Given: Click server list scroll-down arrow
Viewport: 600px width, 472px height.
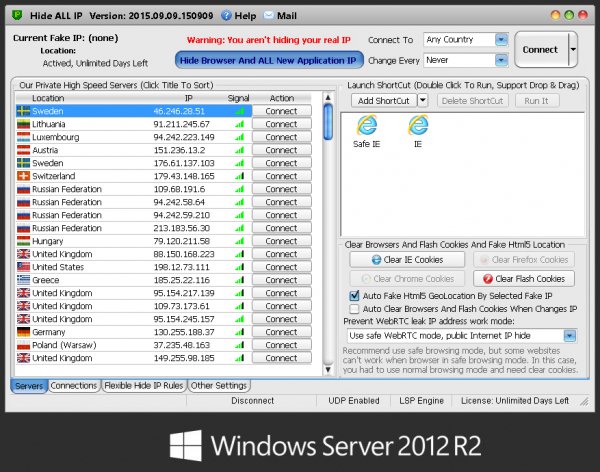Looking at the screenshot, I should [x=328, y=370].
